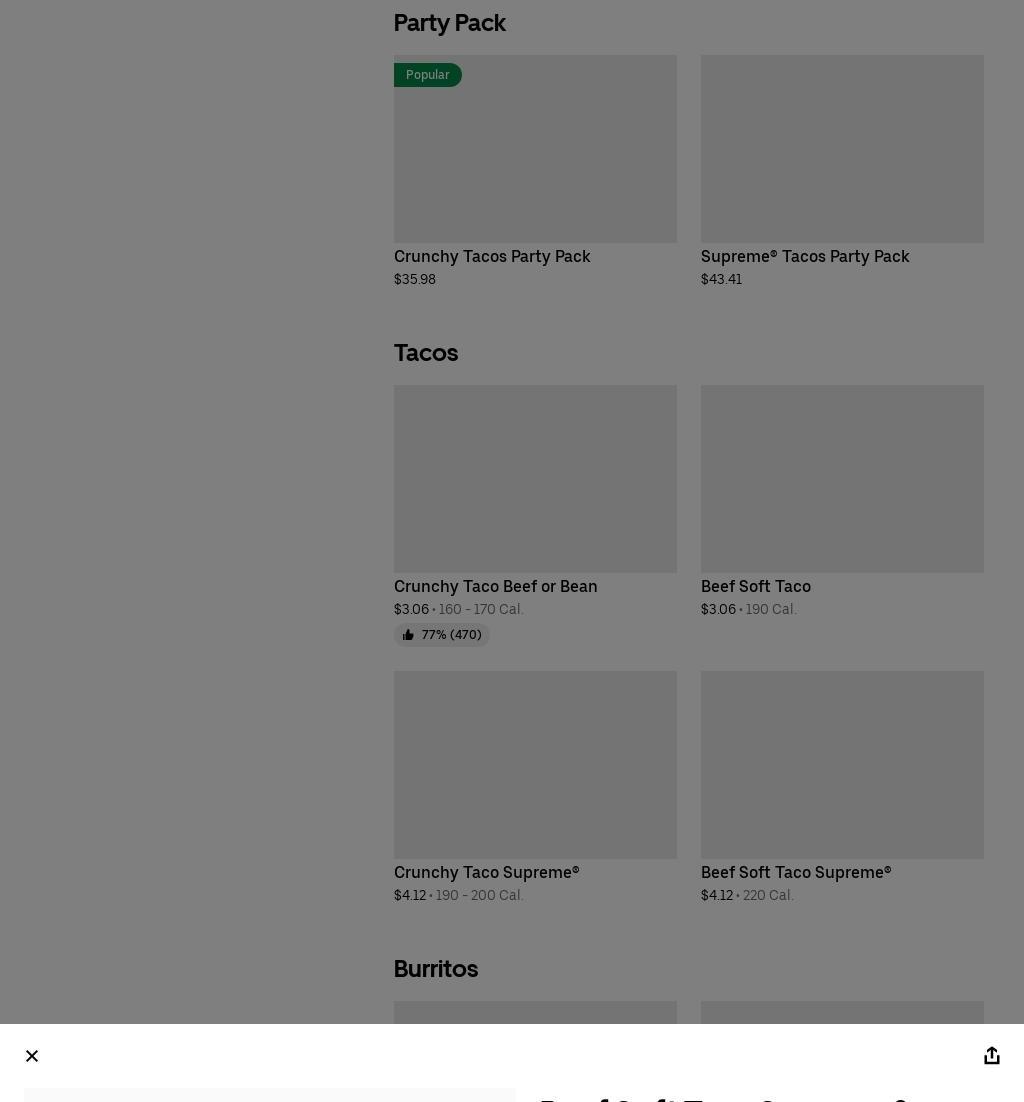Open Beef Soft Taco Supreme photo
The image size is (1024, 1102).
click(842, 765)
